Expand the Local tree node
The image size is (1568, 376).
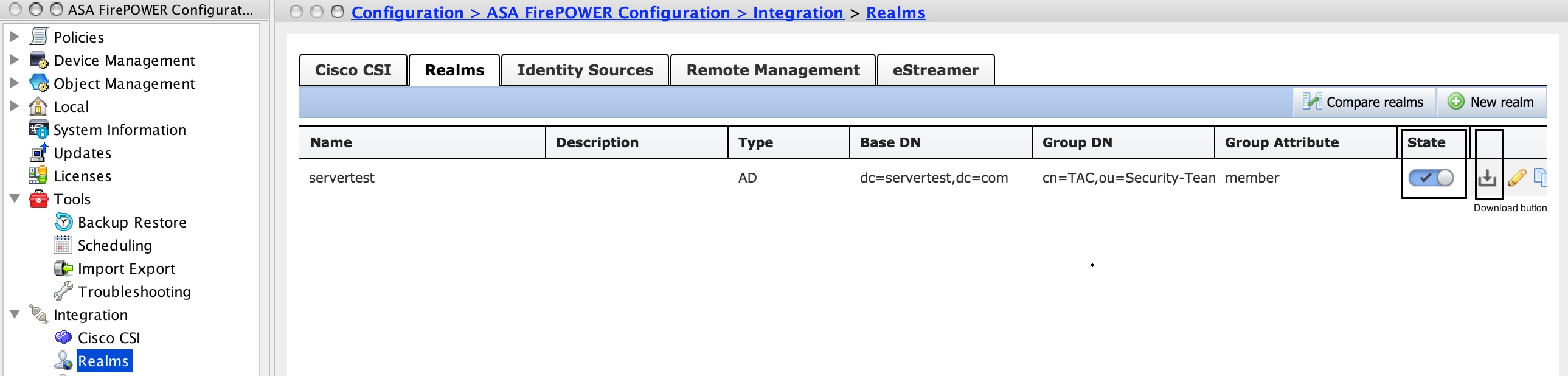coord(15,106)
